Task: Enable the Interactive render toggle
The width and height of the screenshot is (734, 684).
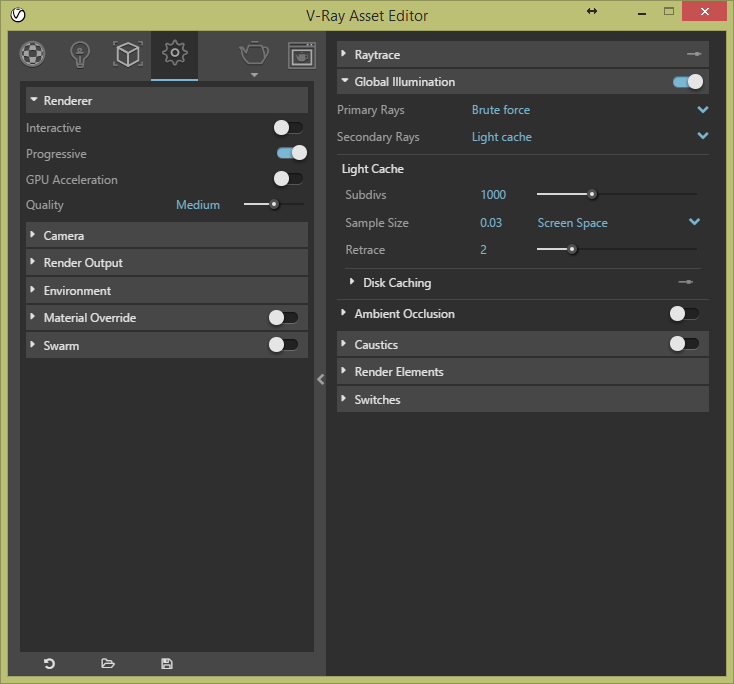Action: [288, 127]
